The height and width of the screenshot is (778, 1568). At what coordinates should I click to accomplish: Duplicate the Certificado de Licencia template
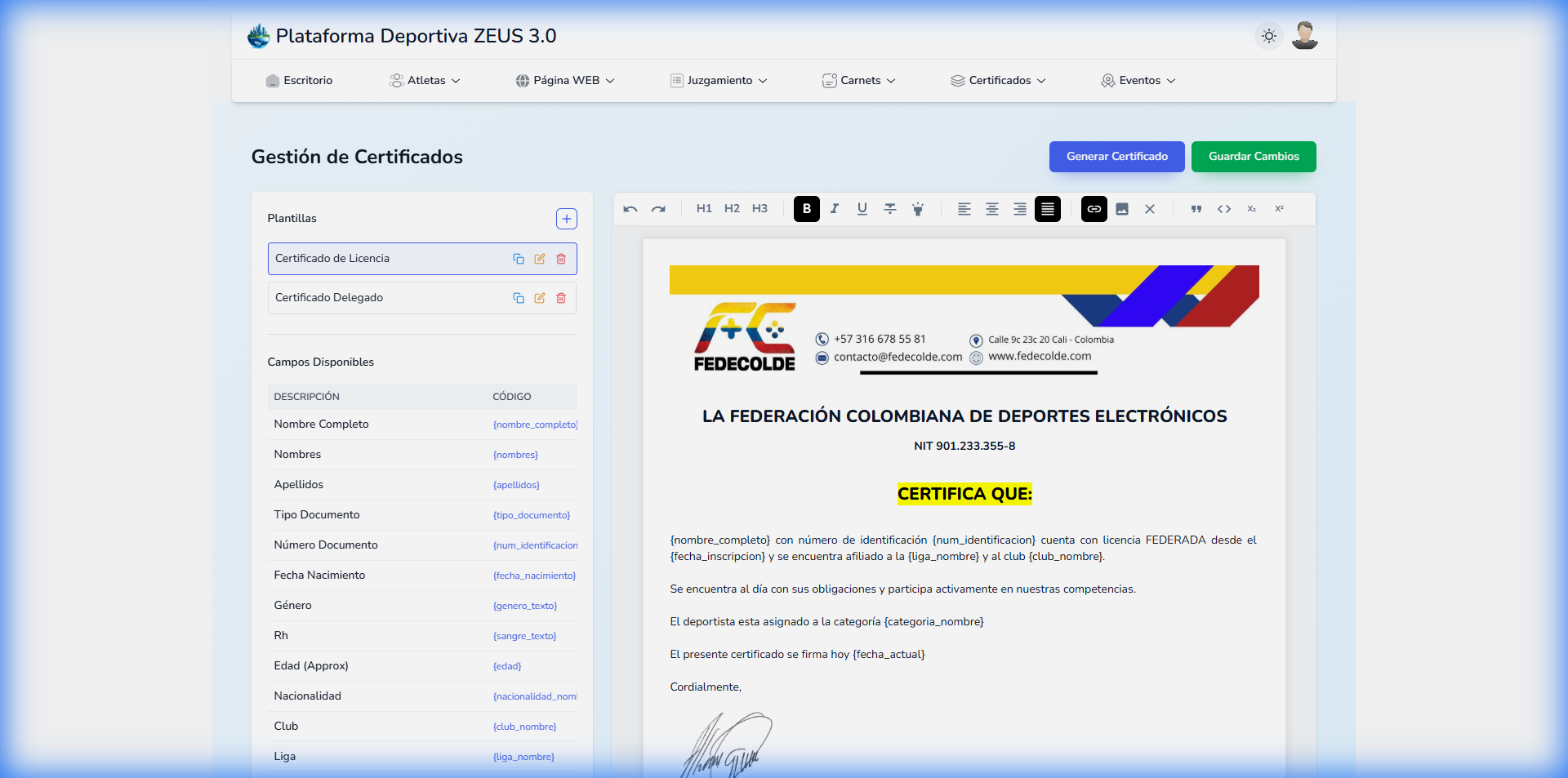(x=518, y=259)
